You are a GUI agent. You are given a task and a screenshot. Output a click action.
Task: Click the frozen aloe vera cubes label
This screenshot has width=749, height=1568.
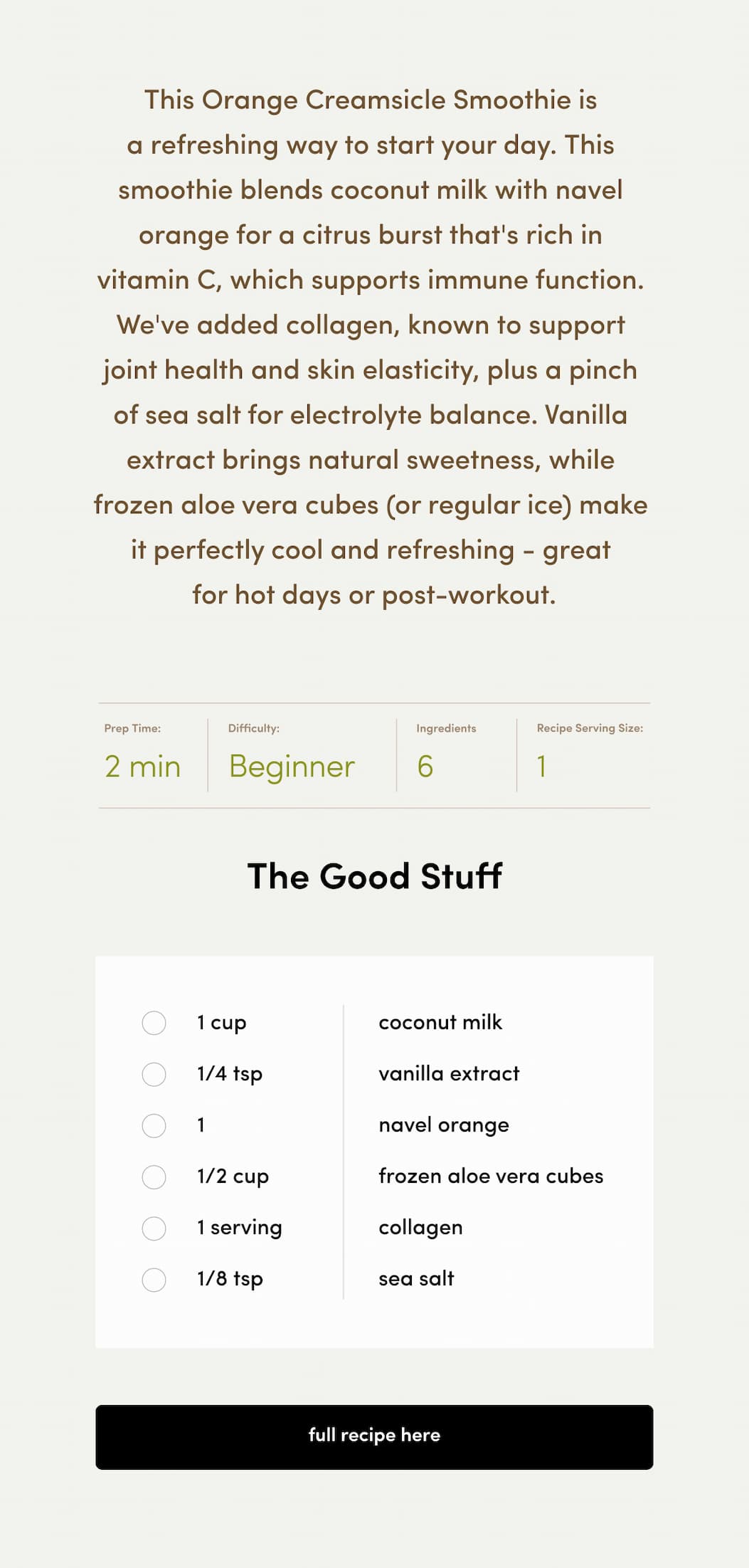tap(491, 1176)
